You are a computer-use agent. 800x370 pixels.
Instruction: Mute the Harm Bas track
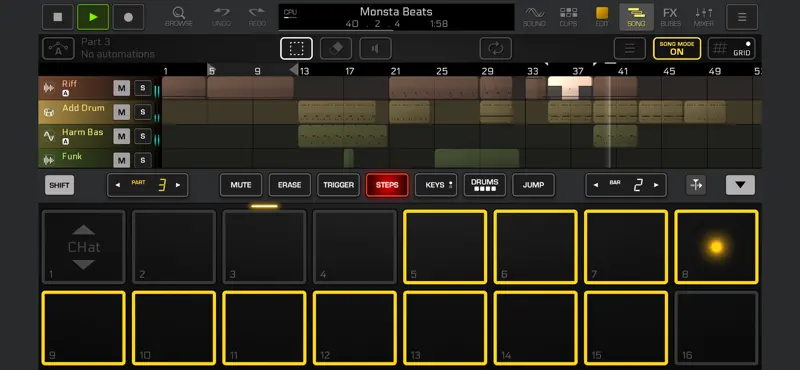(121, 136)
